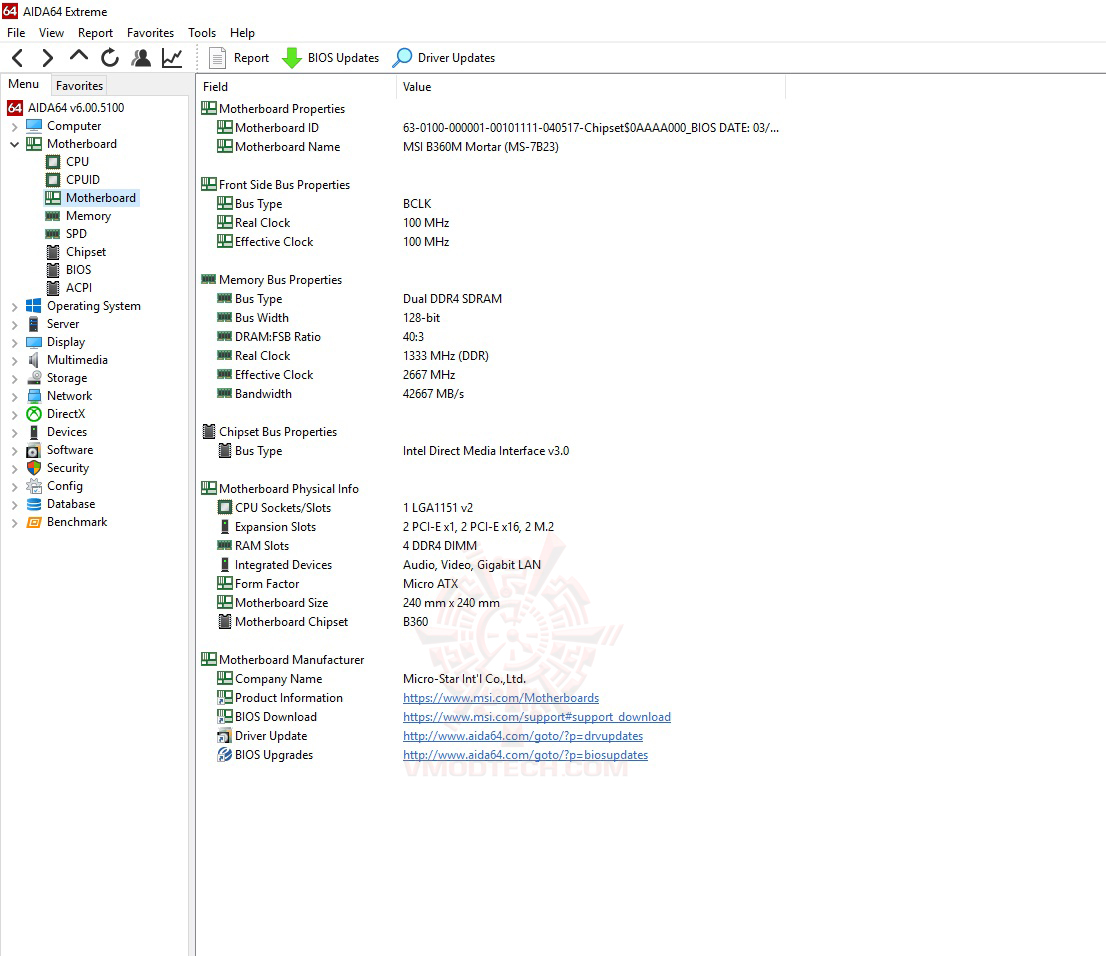The image size is (1106, 956).
Task: Click the DirectX Xbox icon
Action: pos(34,413)
